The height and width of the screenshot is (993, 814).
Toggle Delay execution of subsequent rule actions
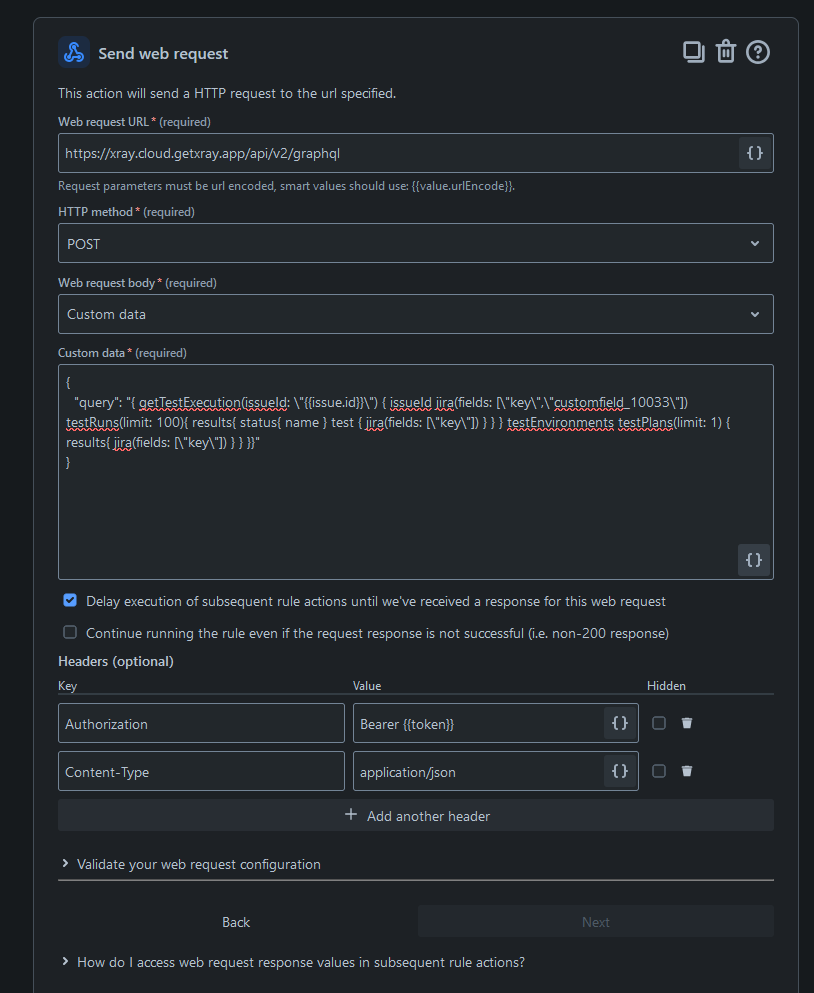click(x=70, y=600)
